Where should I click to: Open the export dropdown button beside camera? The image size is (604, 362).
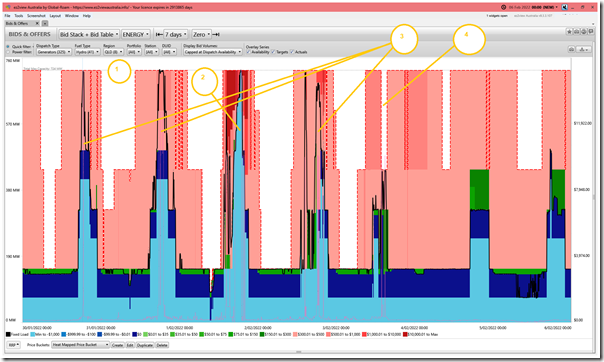[x=584, y=49]
